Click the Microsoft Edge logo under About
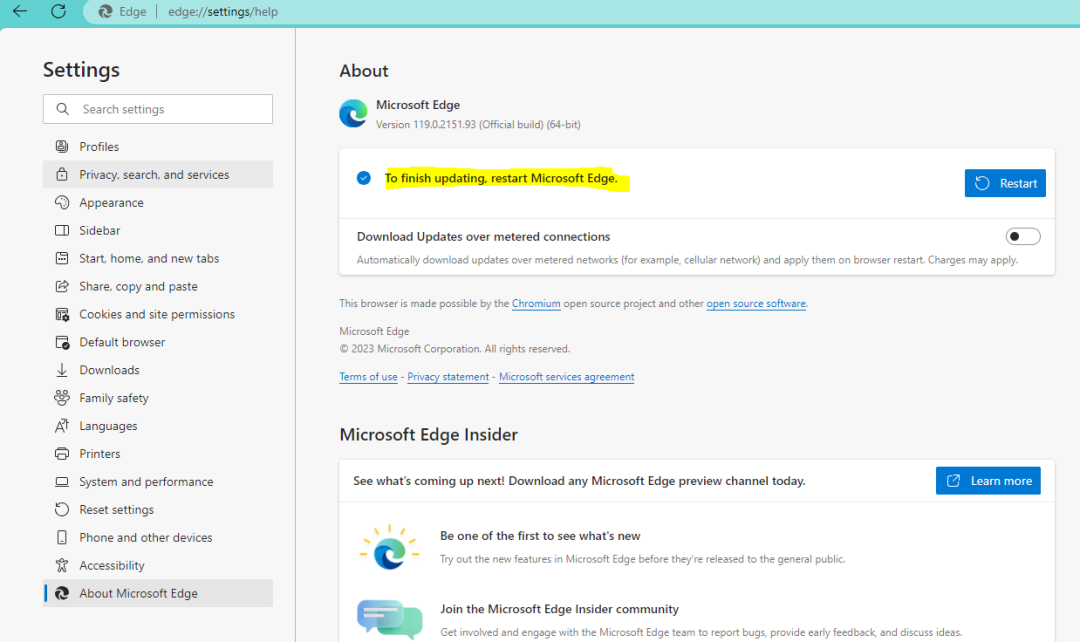This screenshot has width=1080, height=642. pos(353,114)
